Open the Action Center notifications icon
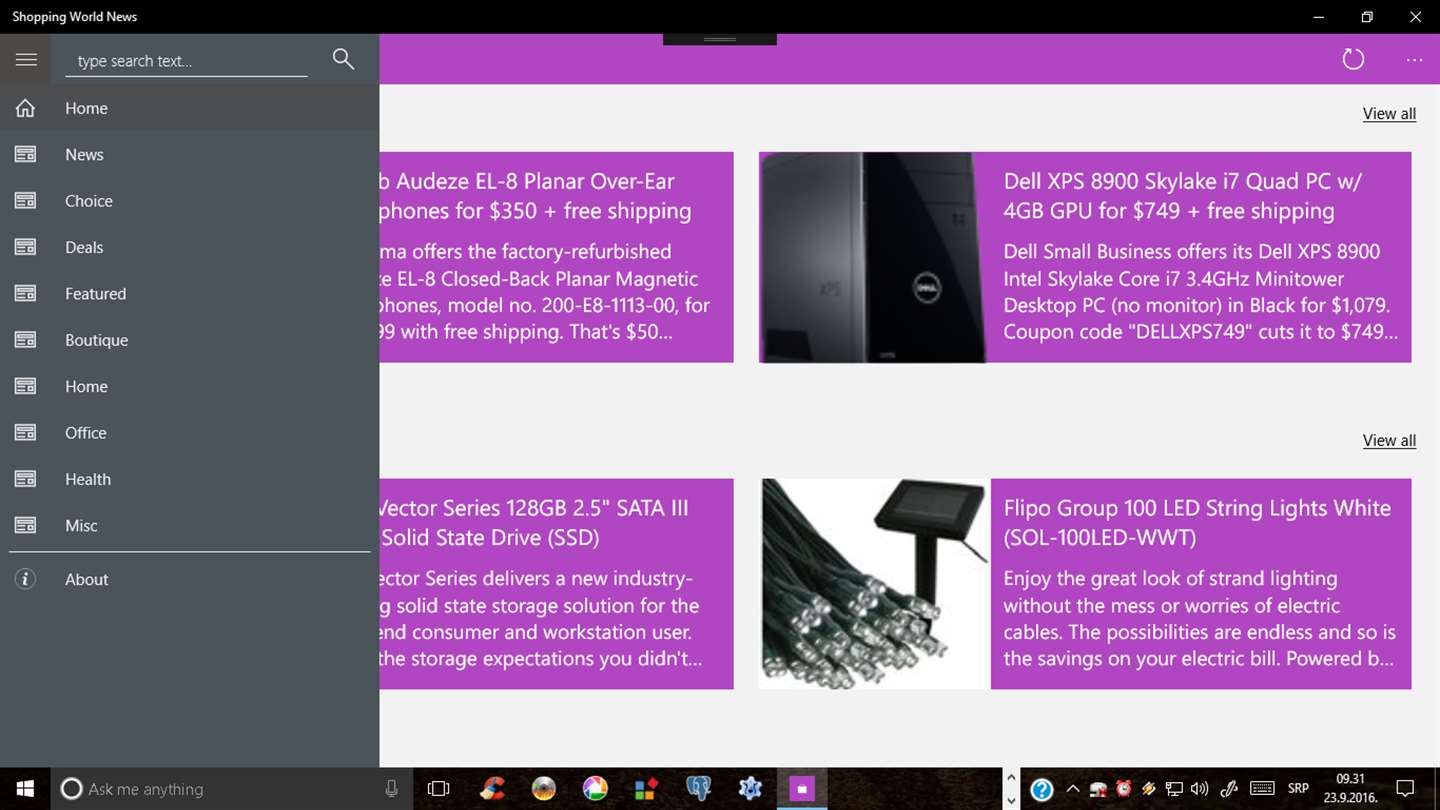The width and height of the screenshot is (1440, 810). coord(1405,789)
